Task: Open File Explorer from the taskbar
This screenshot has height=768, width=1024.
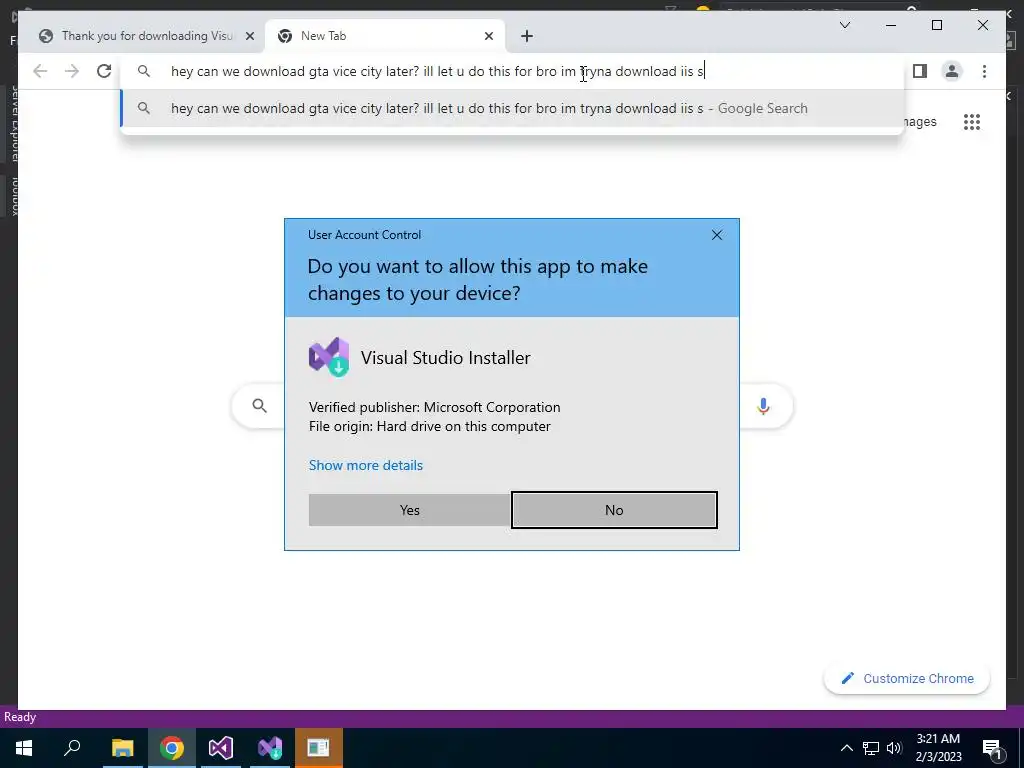Action: point(122,748)
